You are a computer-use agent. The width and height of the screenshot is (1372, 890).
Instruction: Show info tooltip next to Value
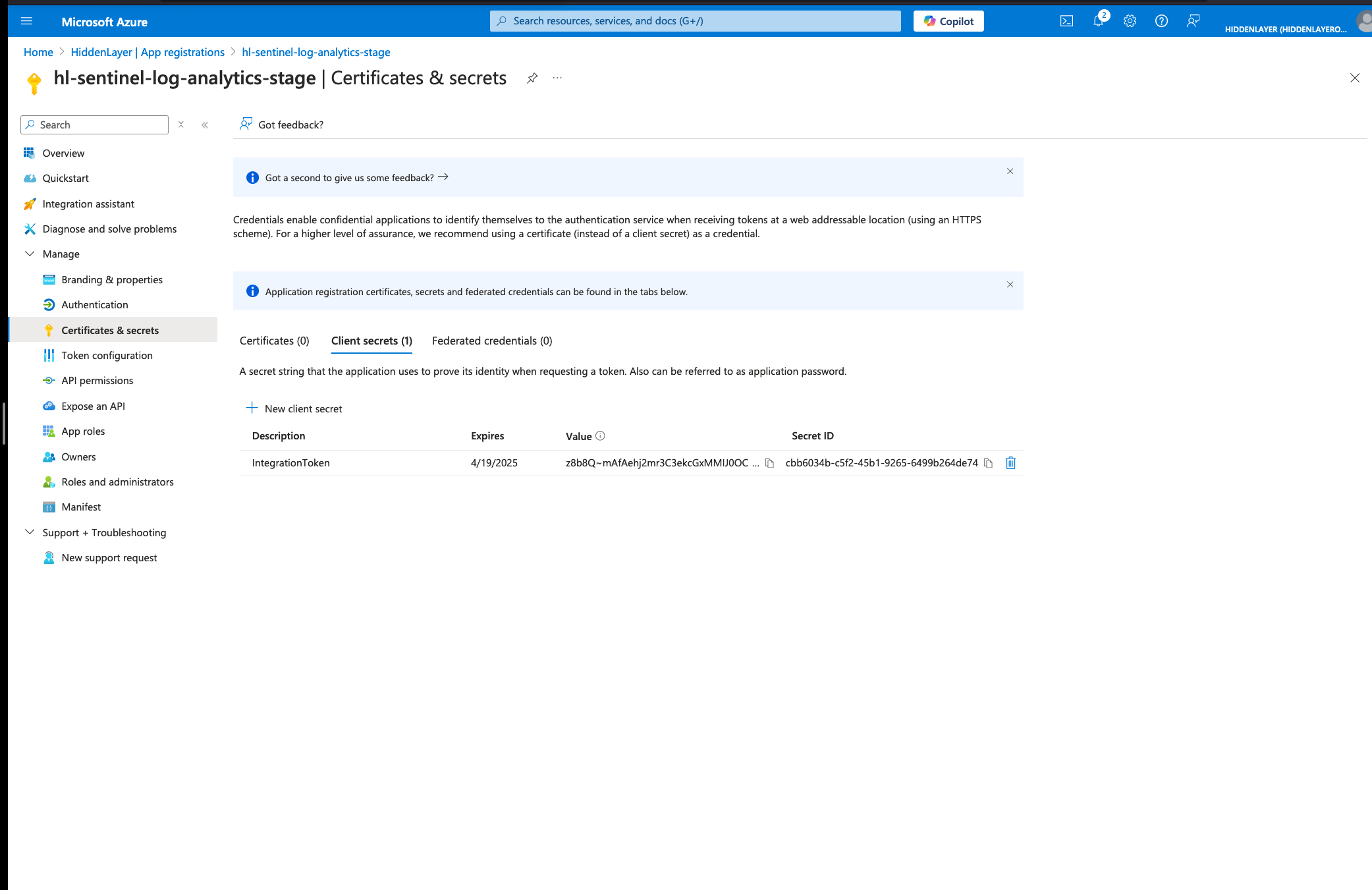600,436
